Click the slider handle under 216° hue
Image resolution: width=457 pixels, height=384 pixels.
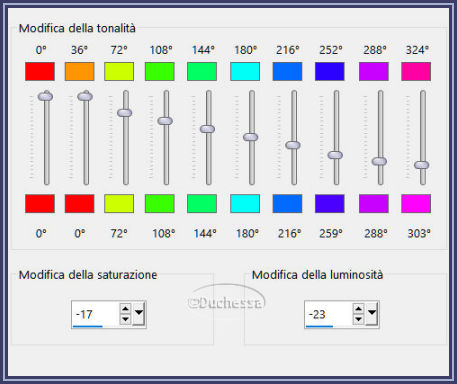[293, 145]
